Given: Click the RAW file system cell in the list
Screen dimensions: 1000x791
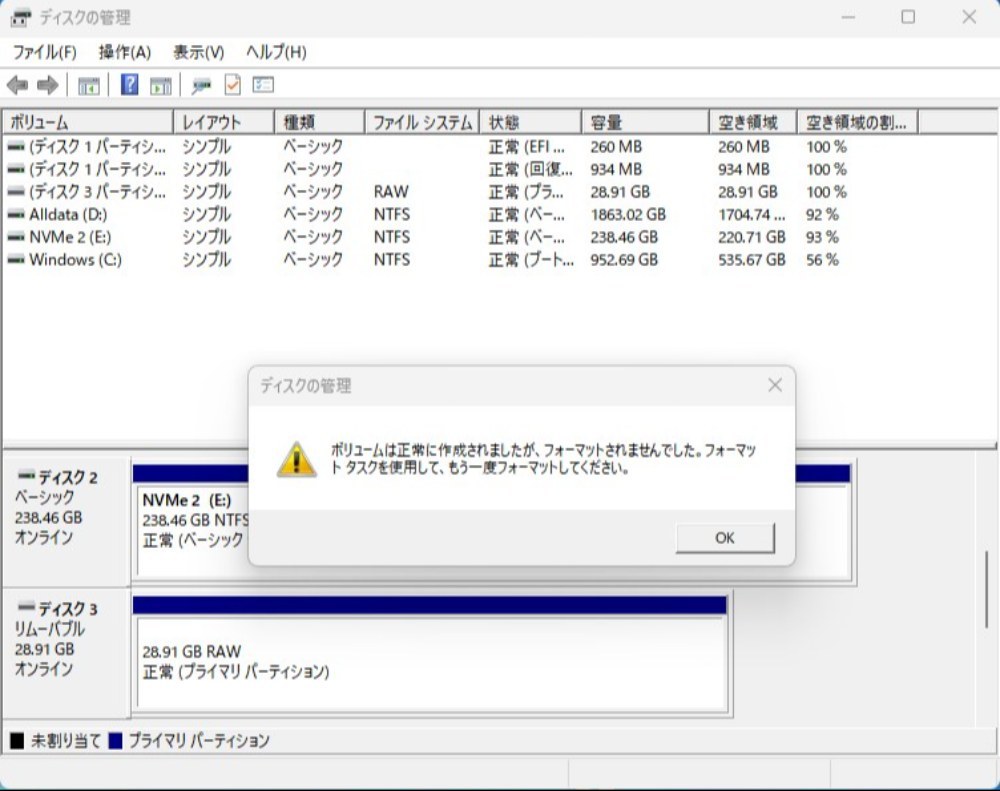Looking at the screenshot, I should tap(391, 192).
